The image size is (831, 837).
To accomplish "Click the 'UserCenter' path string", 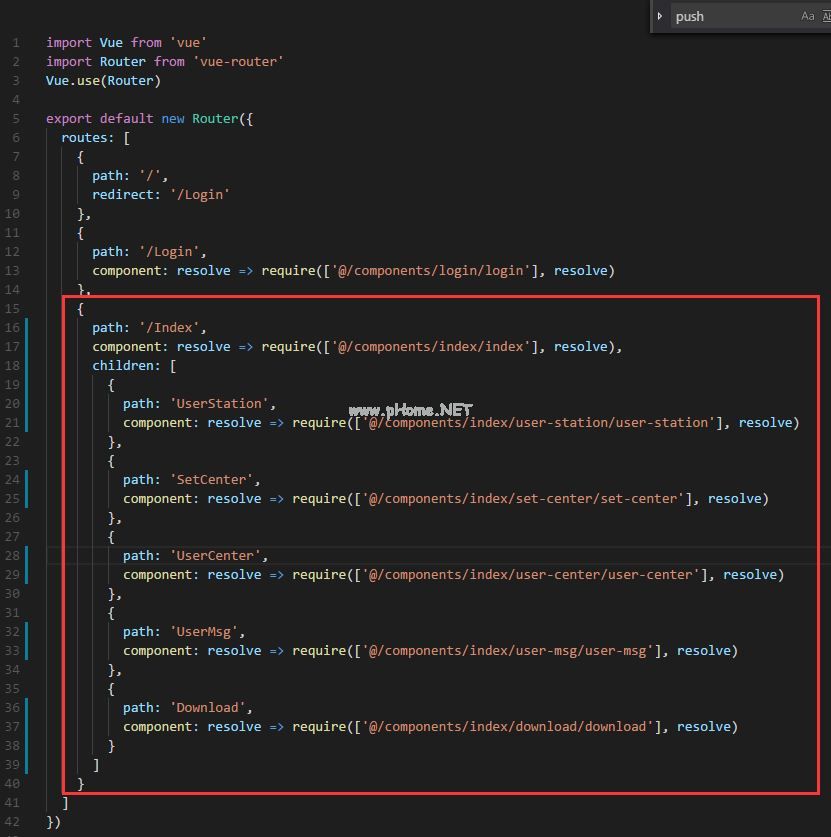I will click(215, 556).
